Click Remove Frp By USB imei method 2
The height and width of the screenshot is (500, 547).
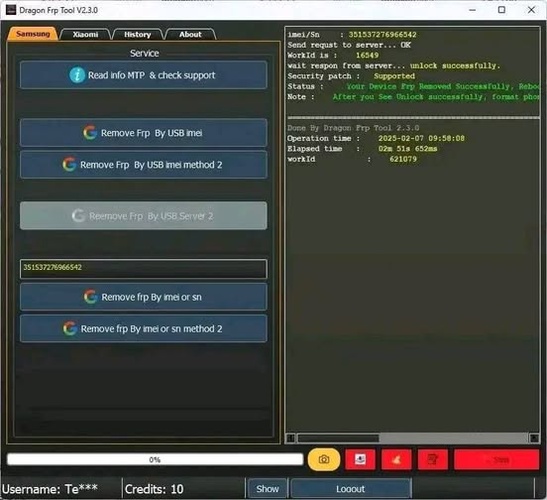coord(143,164)
